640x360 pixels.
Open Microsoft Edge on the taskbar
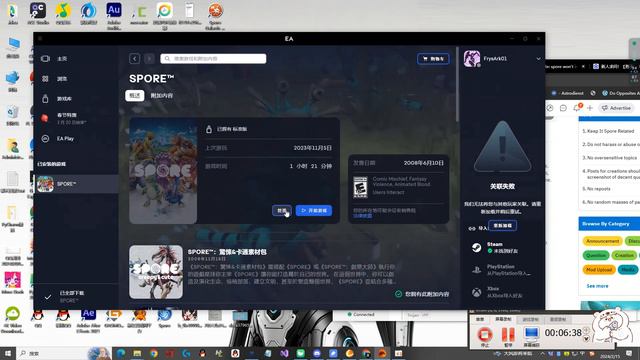pos(121,353)
